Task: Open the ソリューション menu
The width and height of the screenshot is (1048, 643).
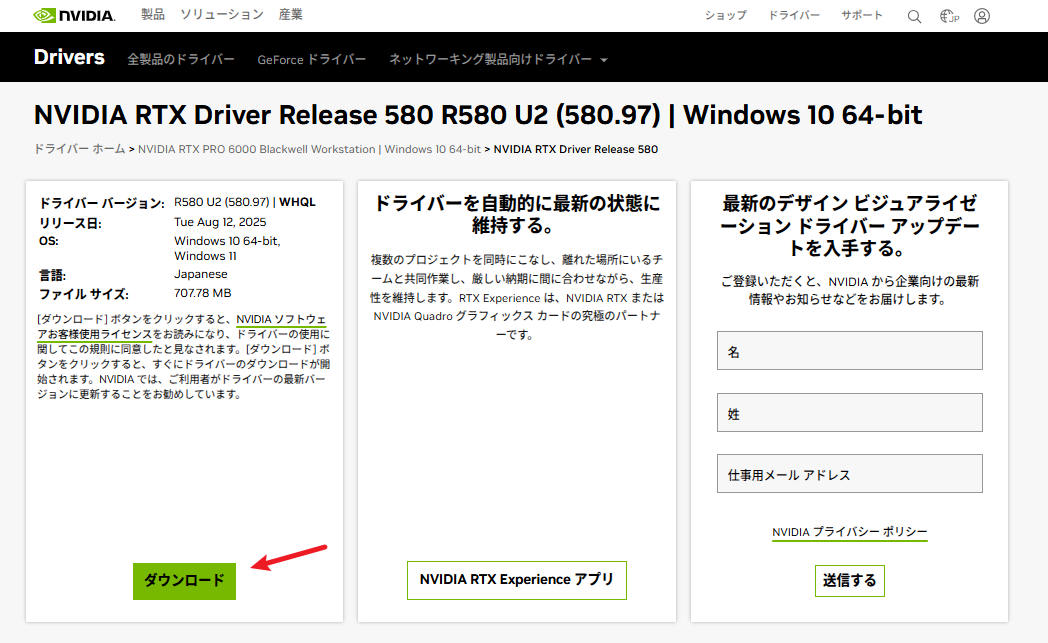Action: click(x=222, y=15)
